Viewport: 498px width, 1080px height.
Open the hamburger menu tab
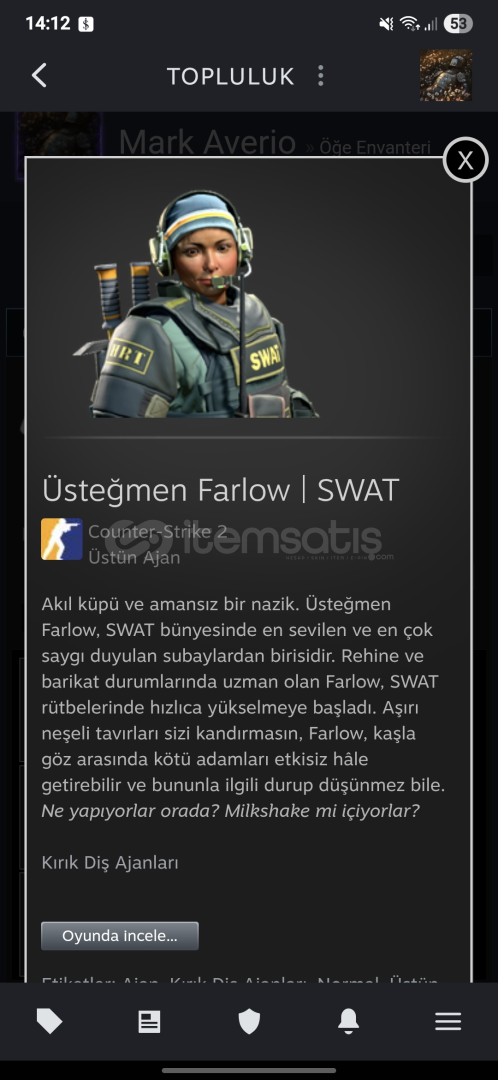pos(448,1021)
